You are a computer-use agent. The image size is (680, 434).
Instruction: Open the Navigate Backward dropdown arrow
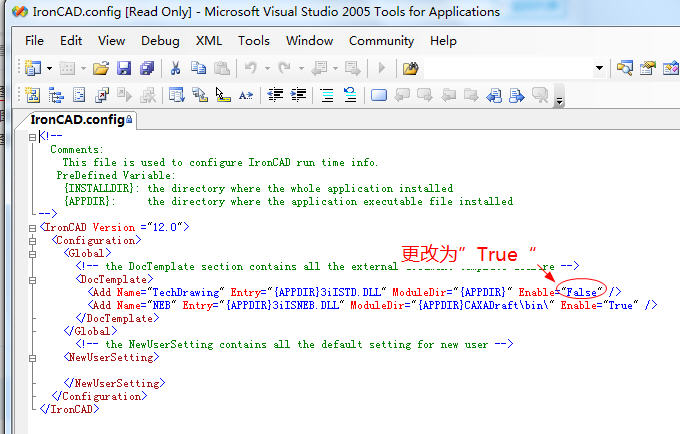tap(335, 69)
